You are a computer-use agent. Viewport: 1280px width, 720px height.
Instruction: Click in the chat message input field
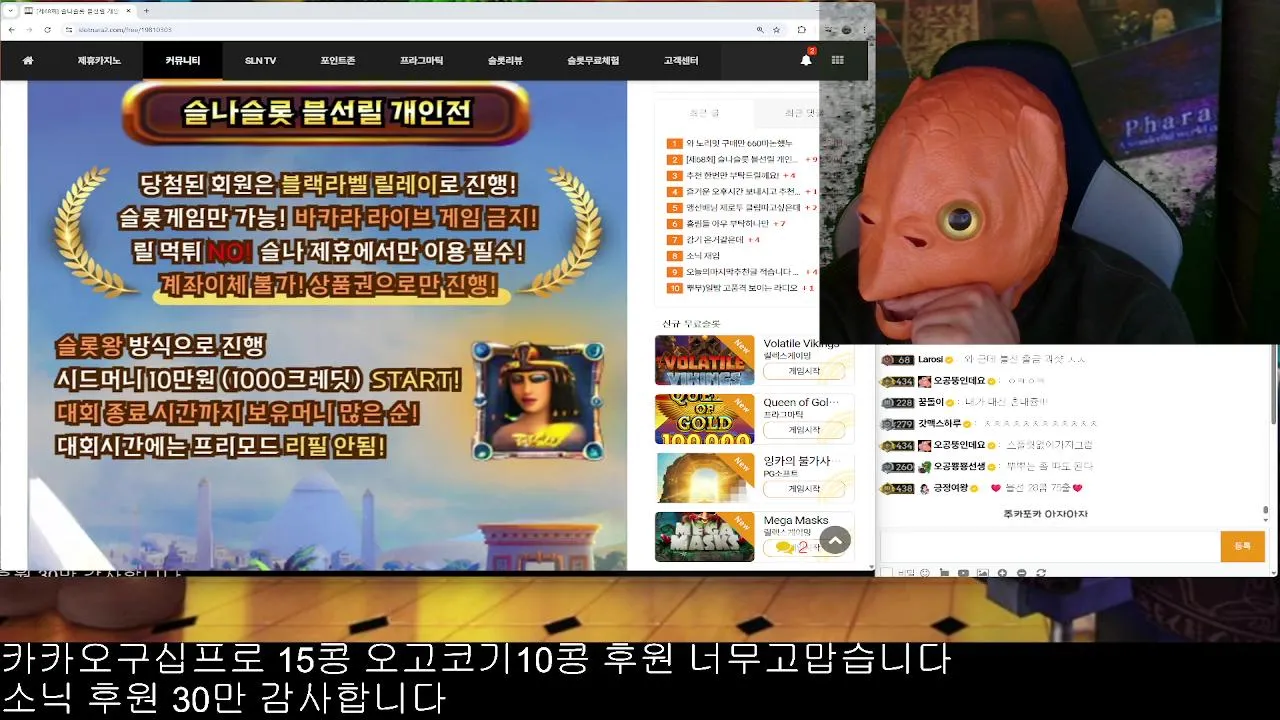click(x=1049, y=547)
